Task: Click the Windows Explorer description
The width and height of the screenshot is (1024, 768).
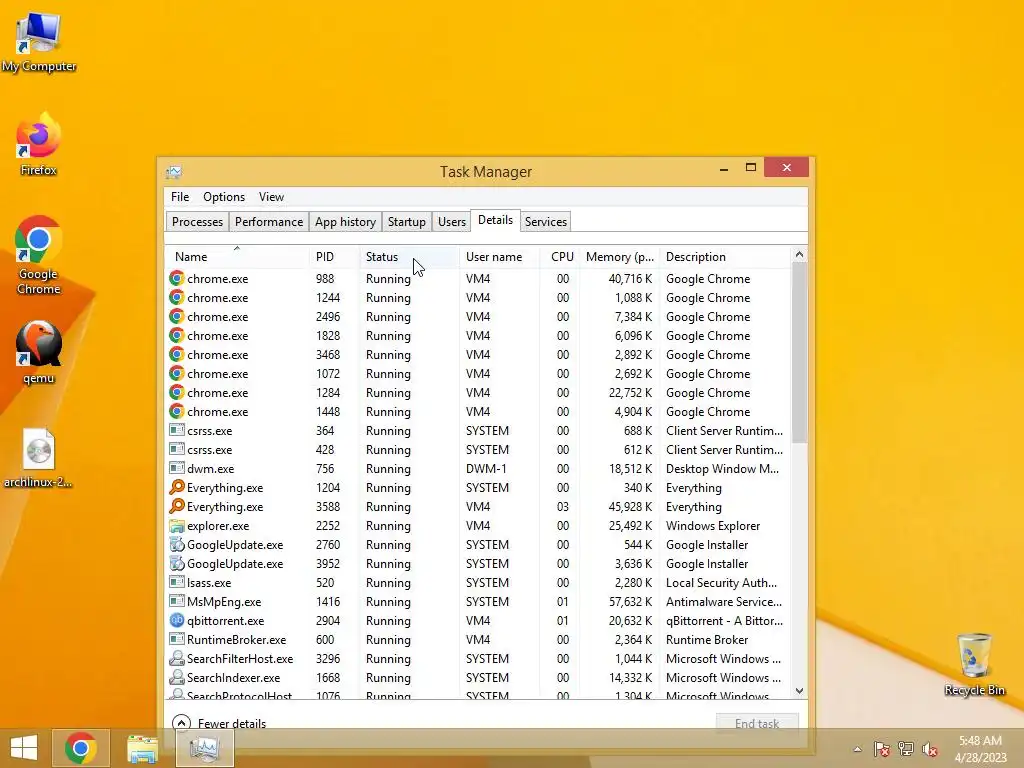Action: 712,525
